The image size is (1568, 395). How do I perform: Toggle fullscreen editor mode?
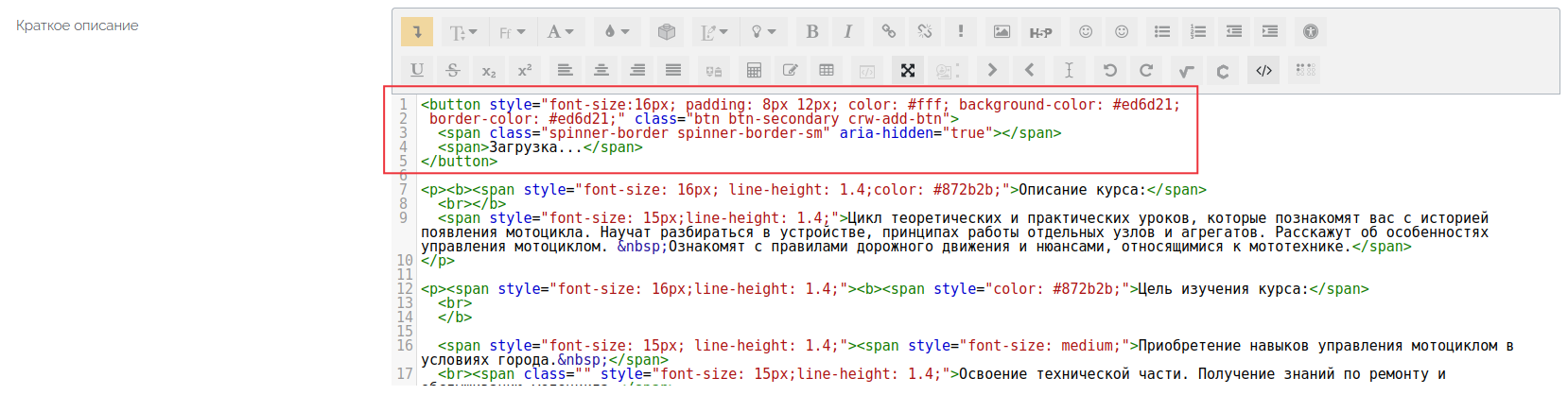(908, 71)
